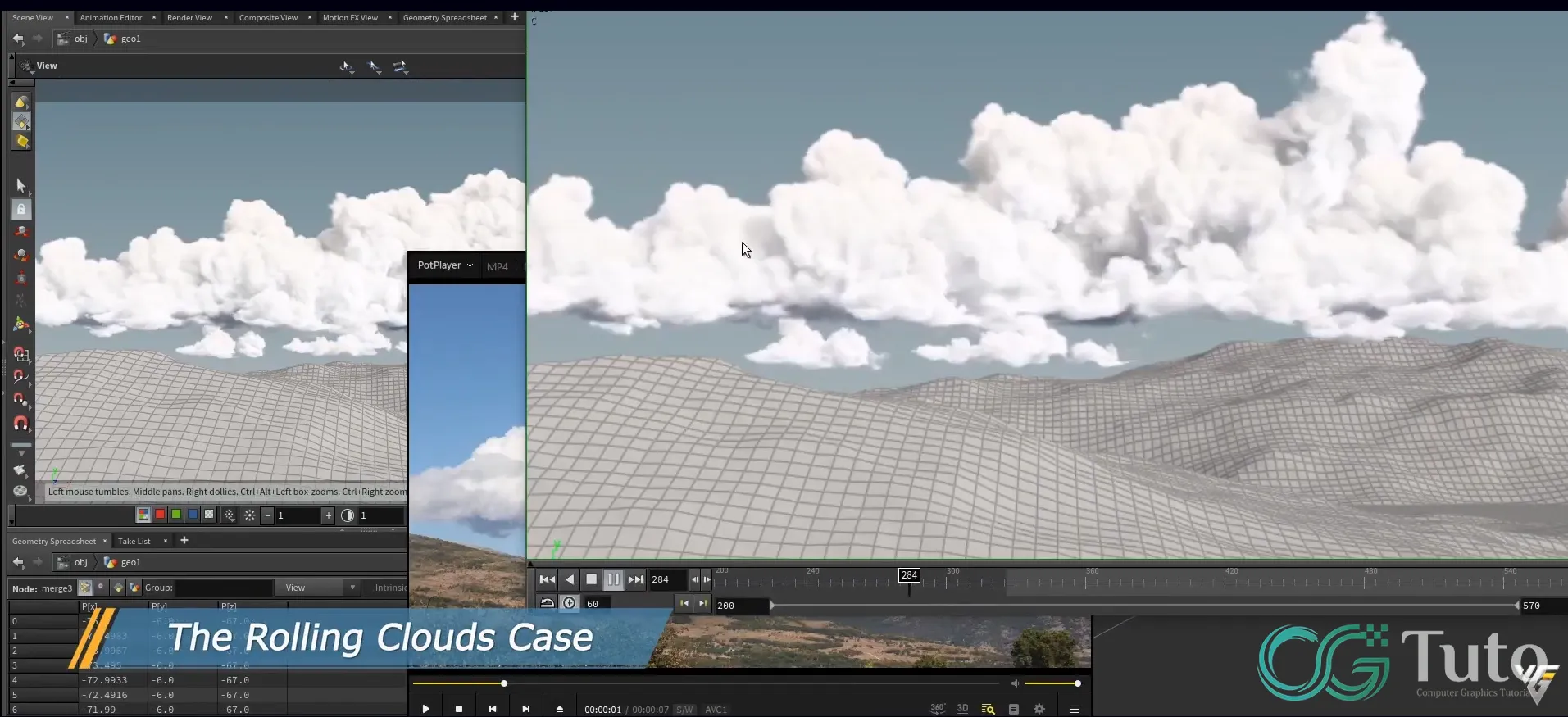Open the star-cursor selection dropdown in viewport header
The height and width of the screenshot is (717, 1568).
[375, 66]
